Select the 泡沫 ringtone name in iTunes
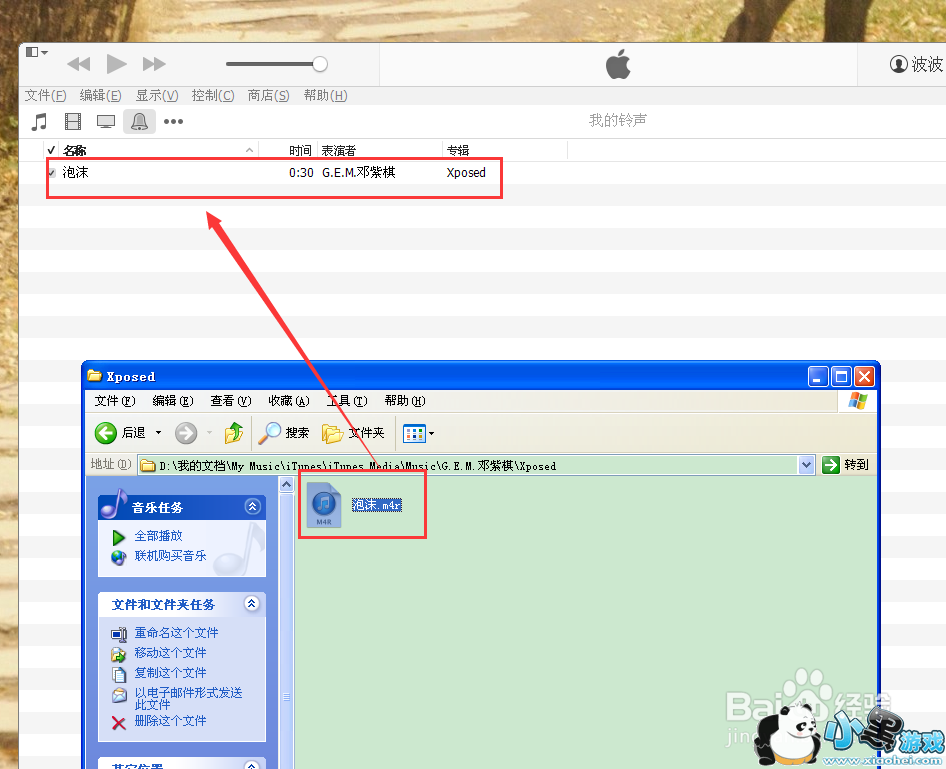 pyautogui.click(x=75, y=172)
